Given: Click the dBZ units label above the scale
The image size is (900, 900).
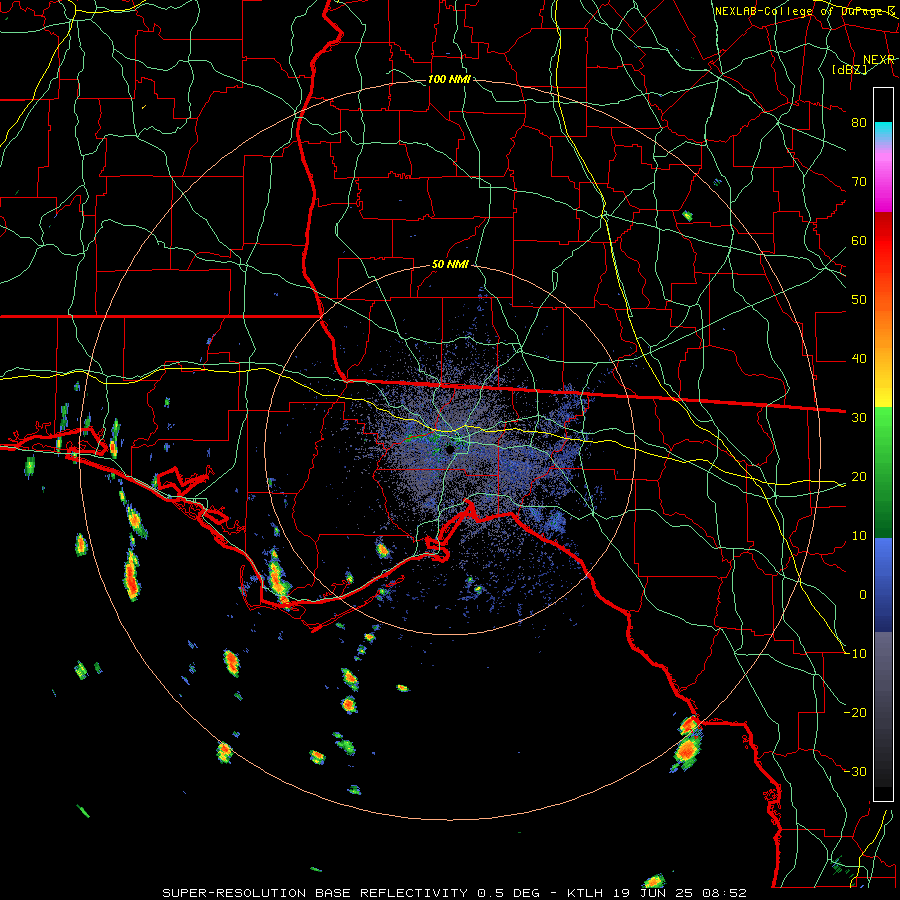Looking at the screenshot, I should [x=850, y=69].
